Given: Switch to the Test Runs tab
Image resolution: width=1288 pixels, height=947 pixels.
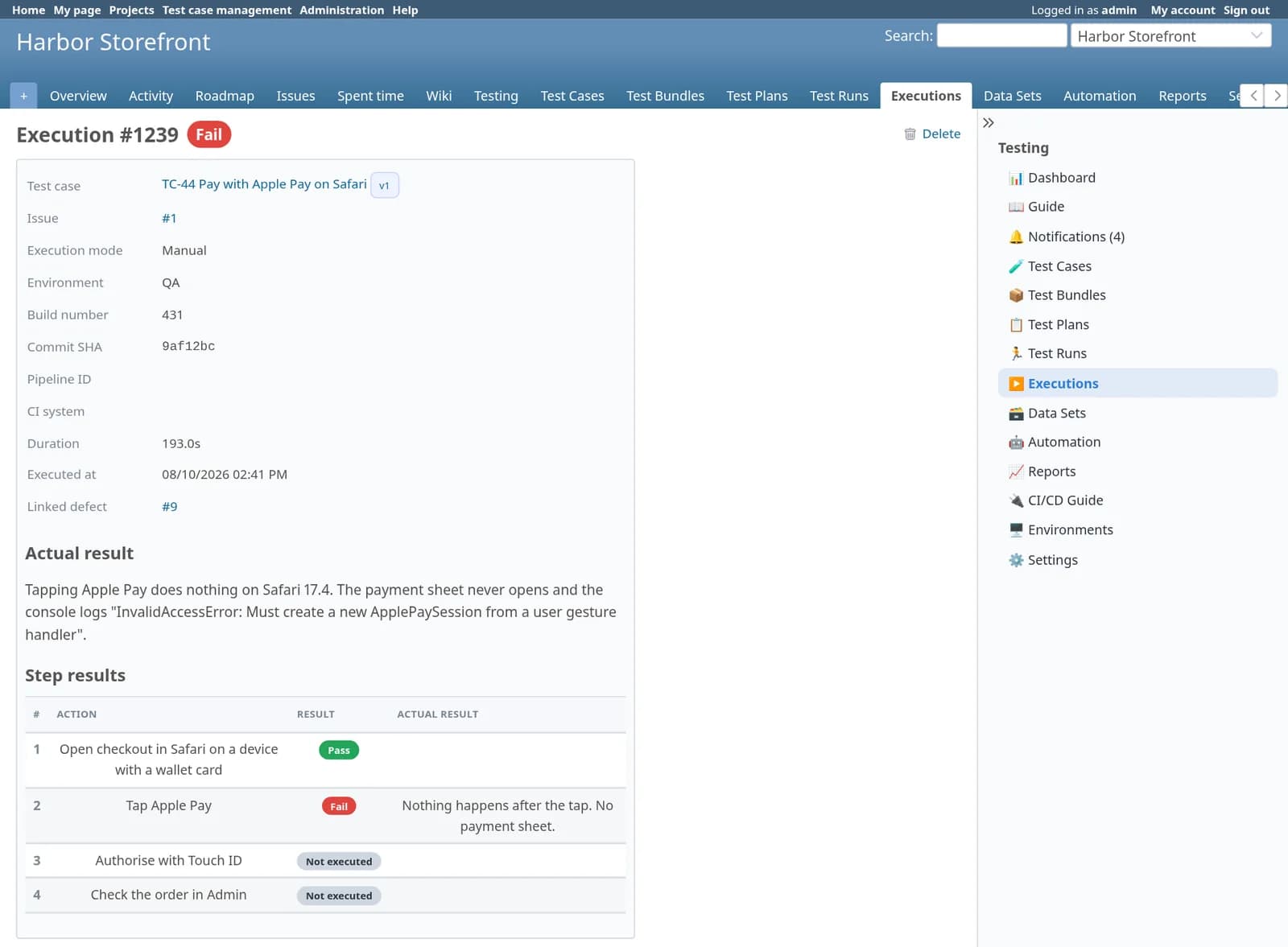Looking at the screenshot, I should point(839,96).
